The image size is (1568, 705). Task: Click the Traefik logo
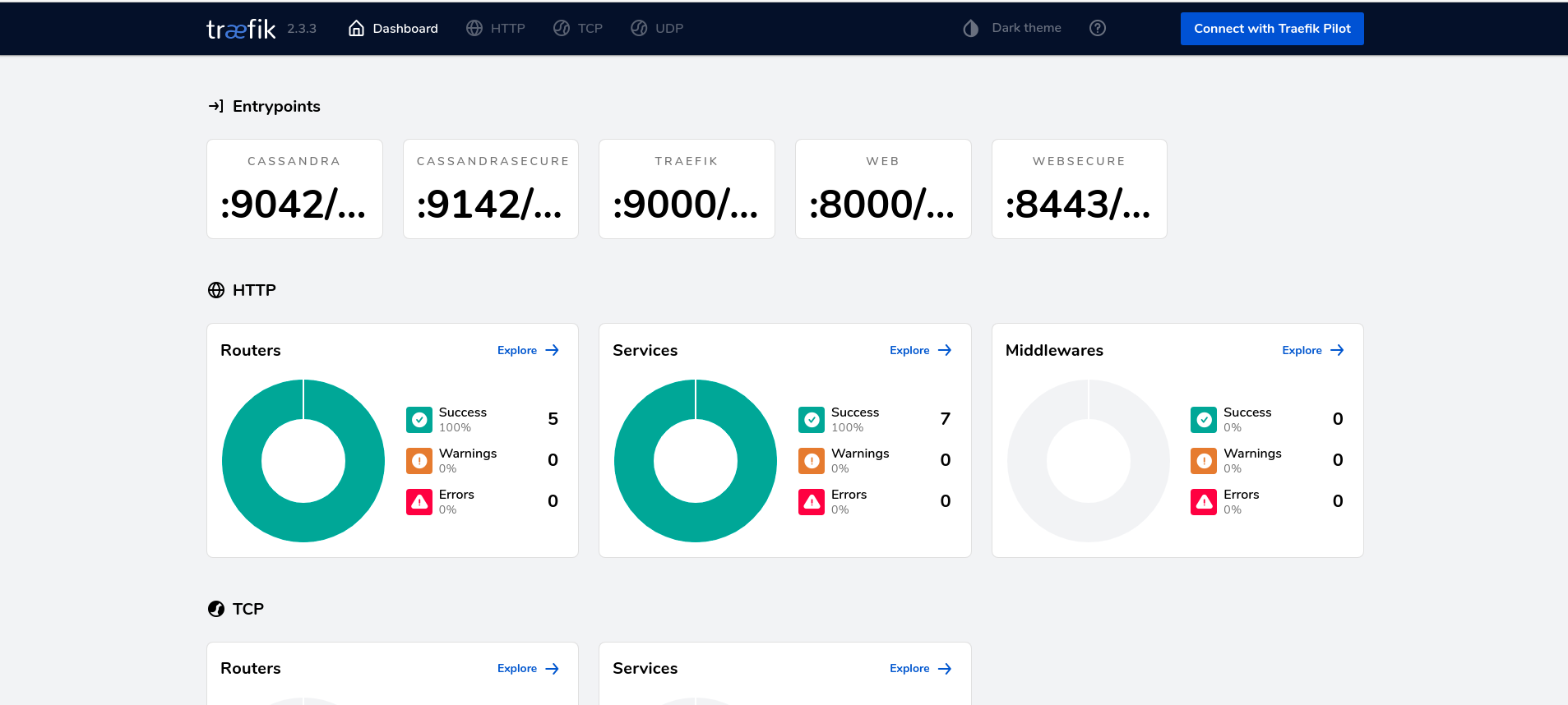(241, 29)
